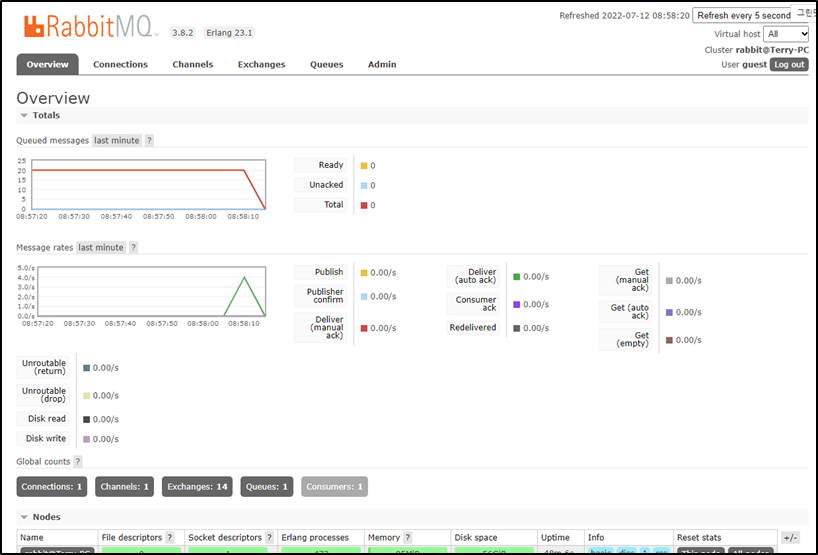Open Exchanges: 14 count button

point(197,487)
